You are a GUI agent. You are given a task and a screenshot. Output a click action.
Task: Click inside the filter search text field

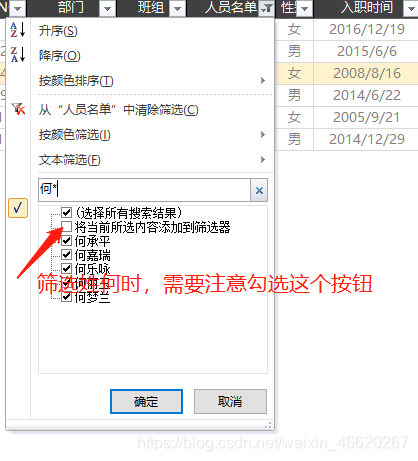[x=144, y=190]
